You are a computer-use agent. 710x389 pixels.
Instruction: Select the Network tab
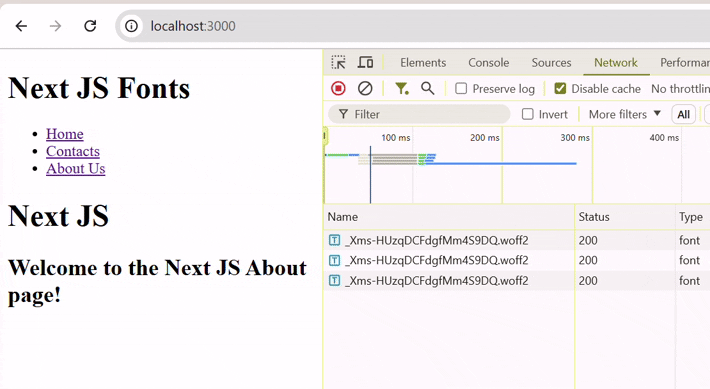click(616, 62)
